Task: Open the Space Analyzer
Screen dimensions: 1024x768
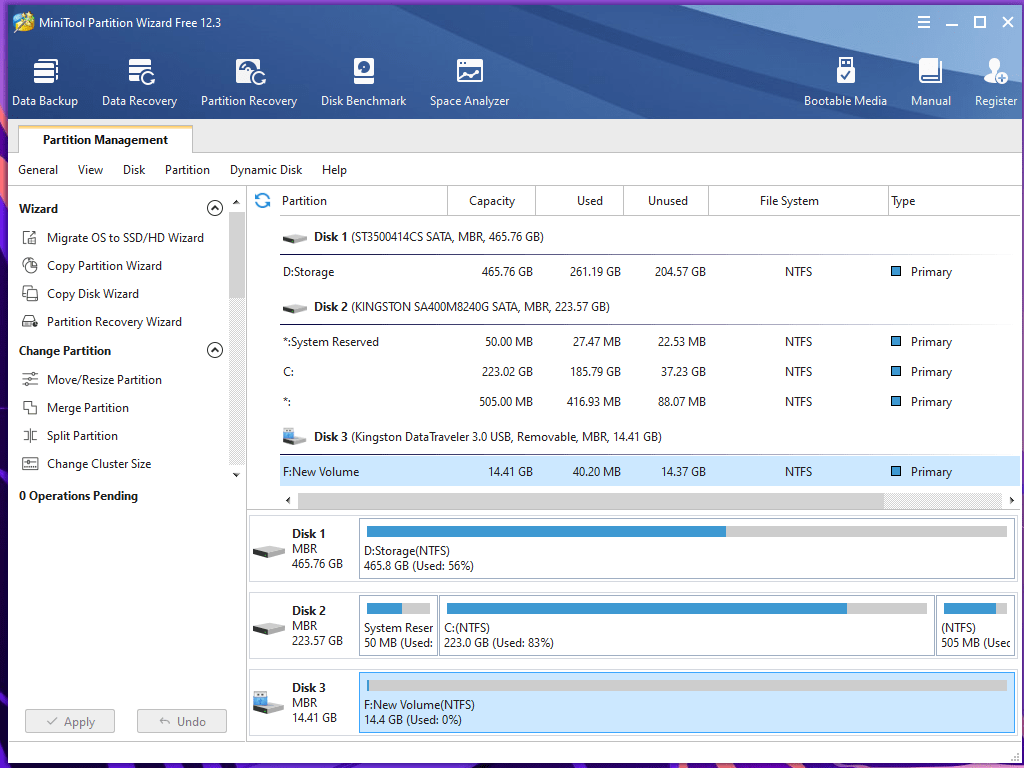Action: 469,80
